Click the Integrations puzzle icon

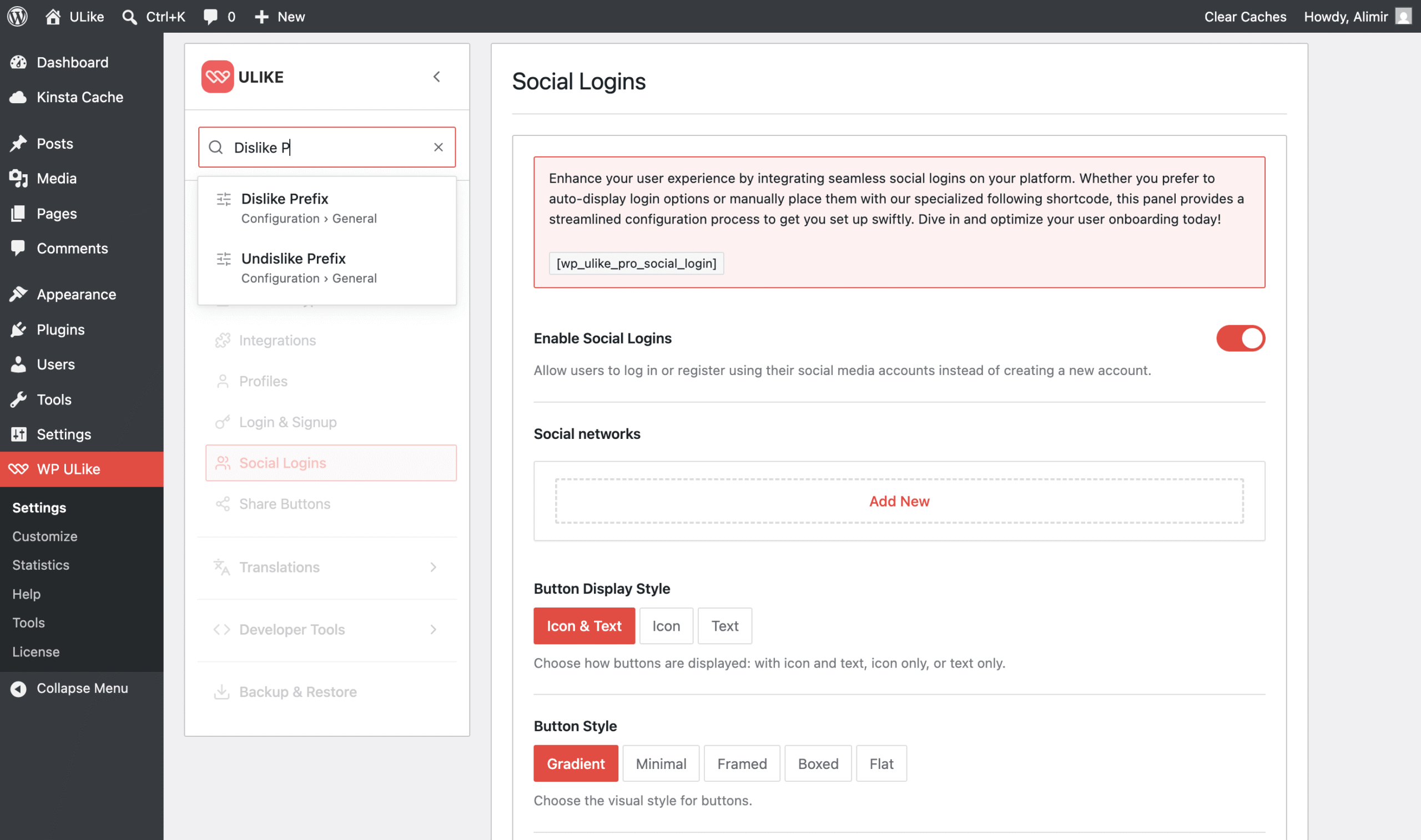223,340
